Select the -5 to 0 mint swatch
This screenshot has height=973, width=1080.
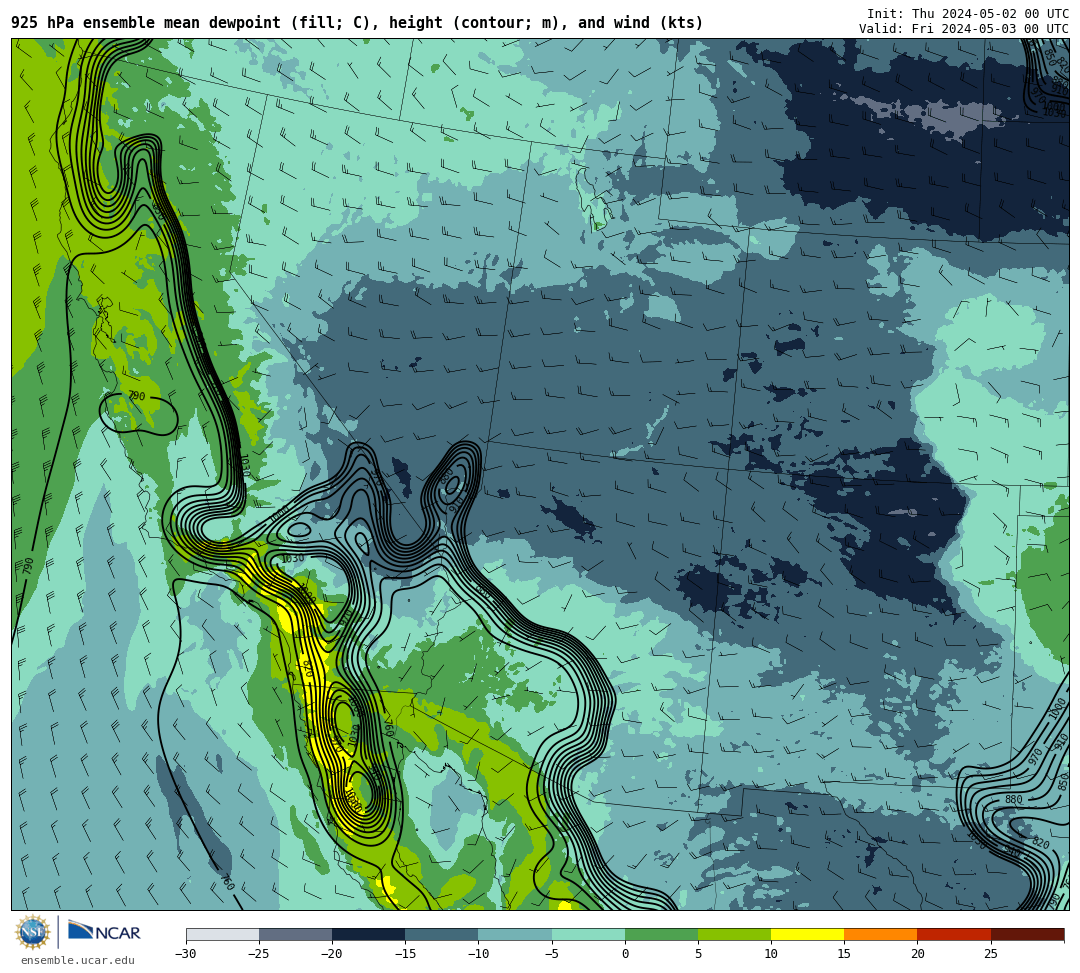click(x=588, y=934)
